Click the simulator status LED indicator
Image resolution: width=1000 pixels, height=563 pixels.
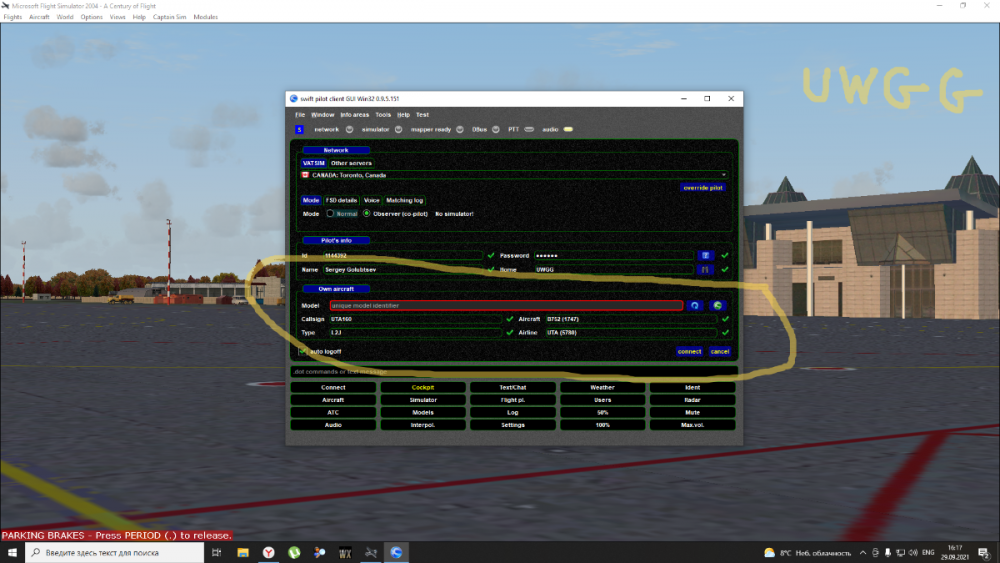click(398, 129)
